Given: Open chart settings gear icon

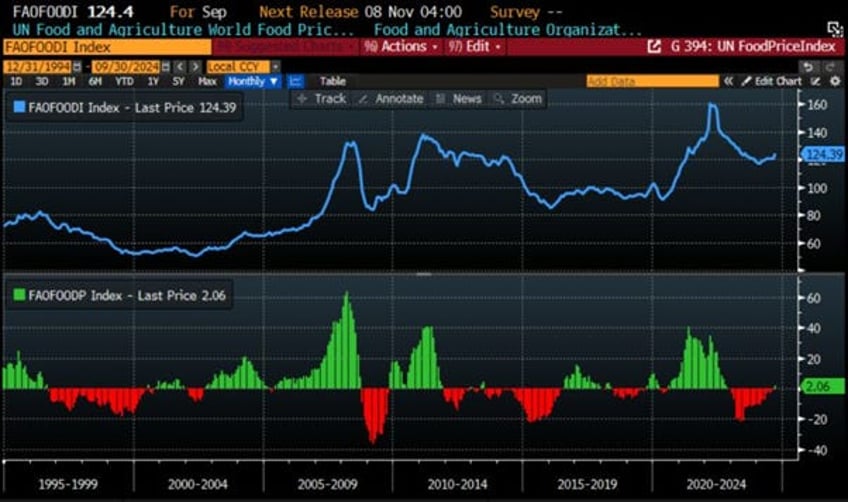Looking at the screenshot, I should pyautogui.click(x=835, y=82).
